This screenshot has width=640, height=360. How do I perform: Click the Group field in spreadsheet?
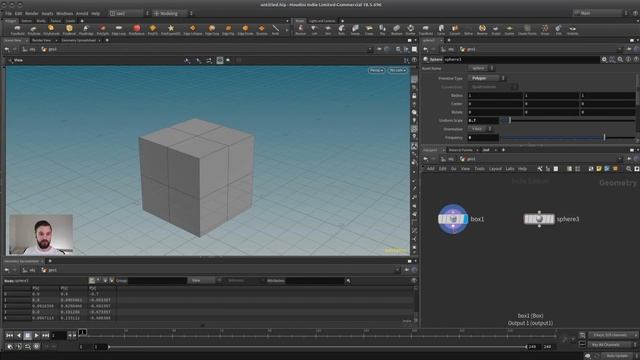click(157, 281)
